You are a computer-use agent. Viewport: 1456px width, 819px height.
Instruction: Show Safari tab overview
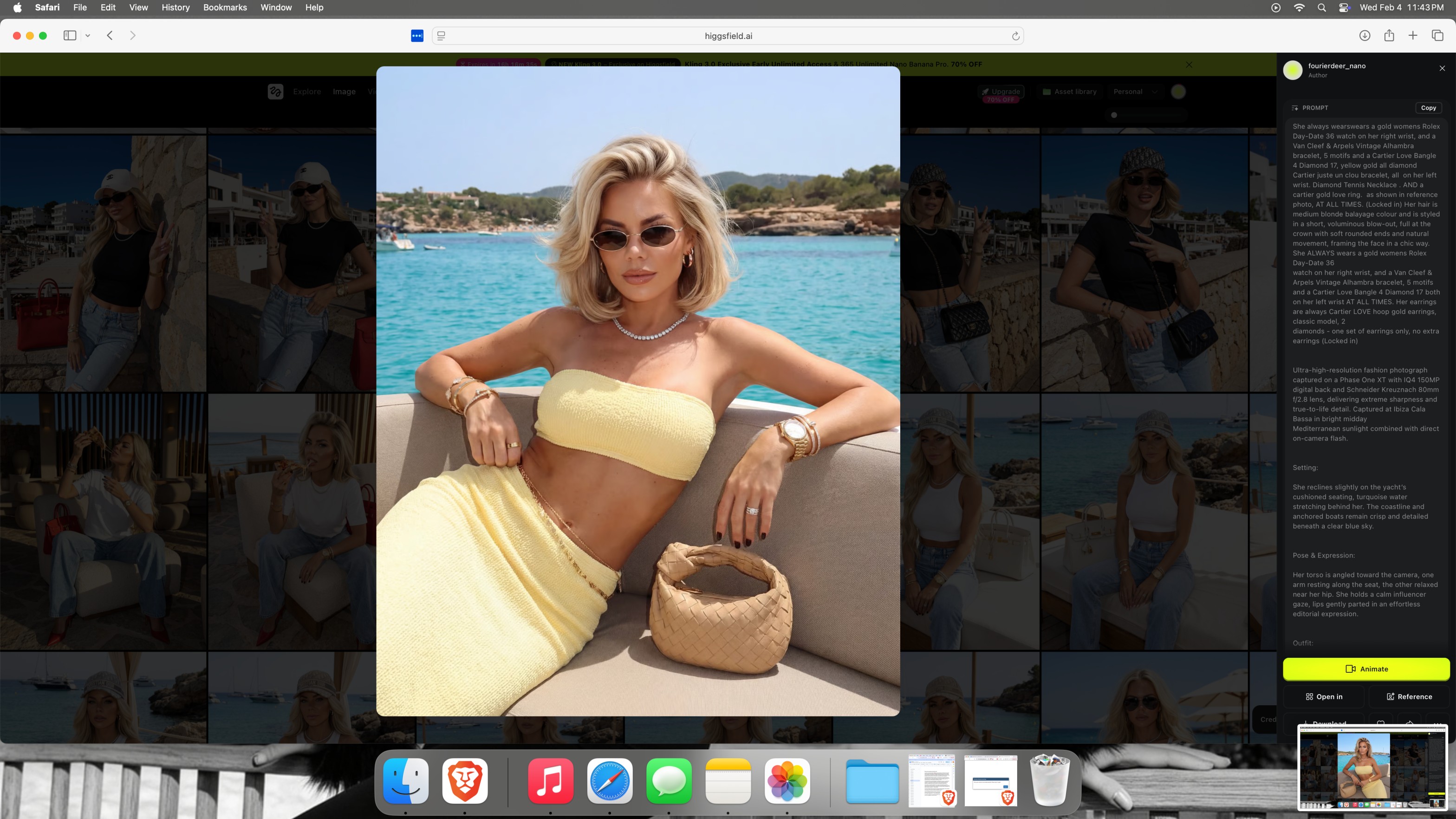pos(1437,36)
